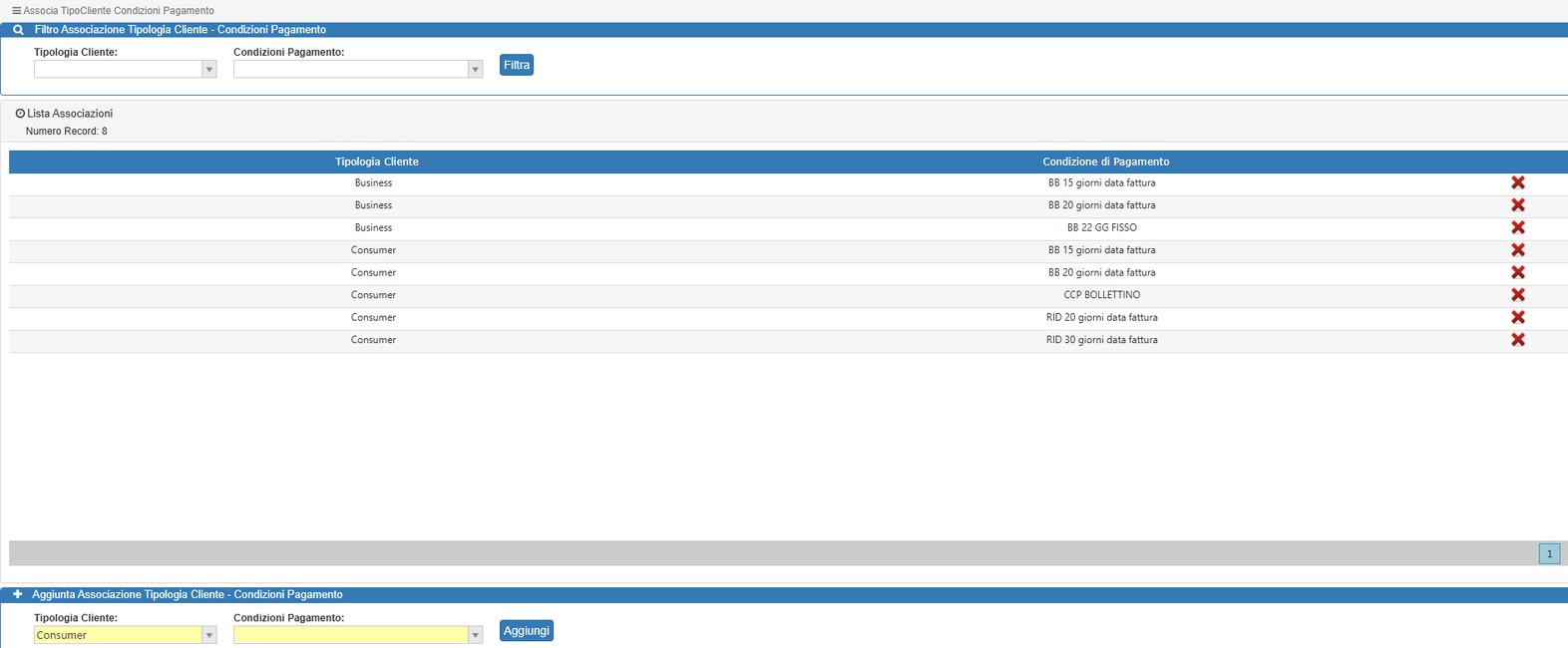The image size is (1568, 648).
Task: Delete the Consumer BB 15 giorni association
Action: pyautogui.click(x=1517, y=250)
